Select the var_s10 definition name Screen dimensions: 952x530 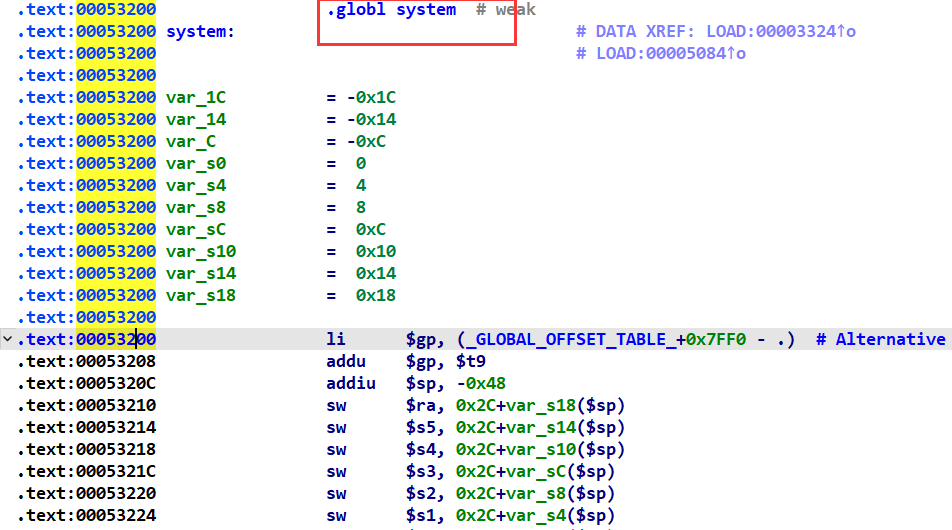tap(201, 251)
